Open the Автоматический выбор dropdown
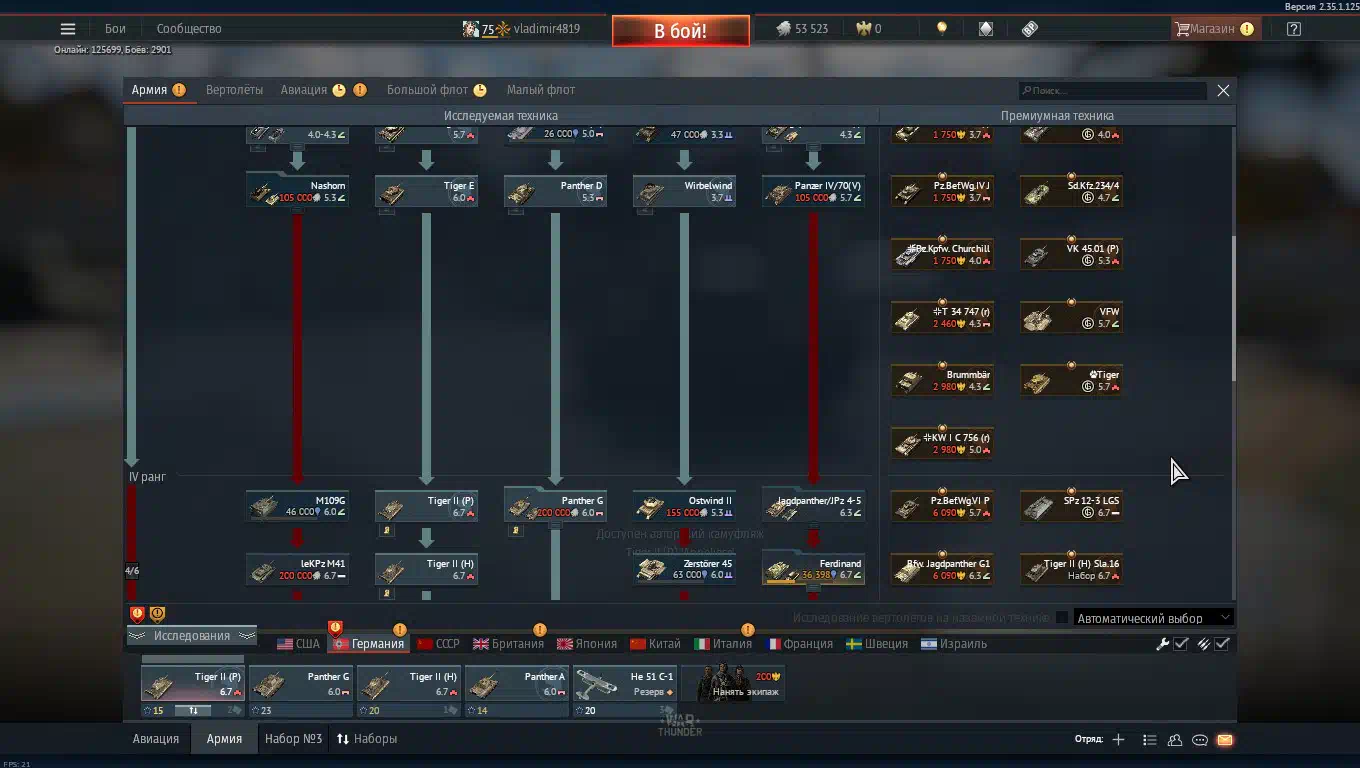 point(1154,618)
